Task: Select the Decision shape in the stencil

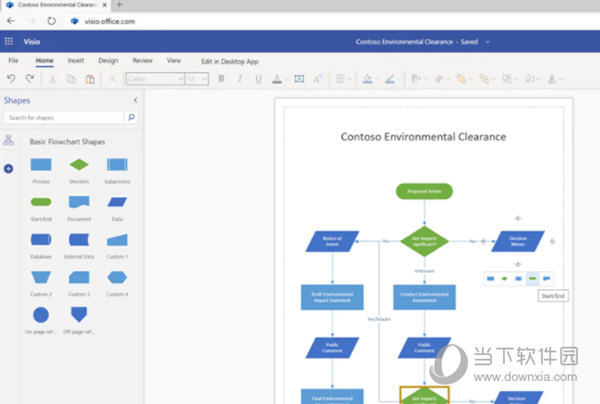Action: point(79,164)
